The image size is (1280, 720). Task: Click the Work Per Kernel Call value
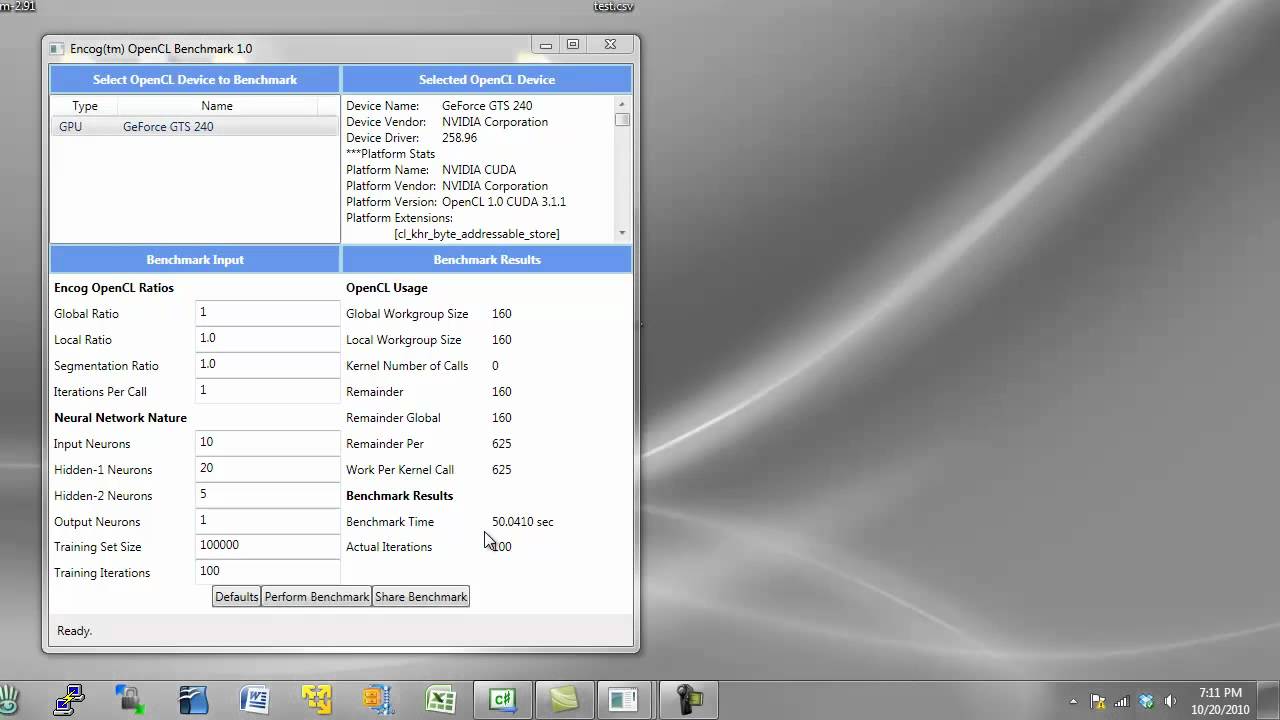point(501,470)
